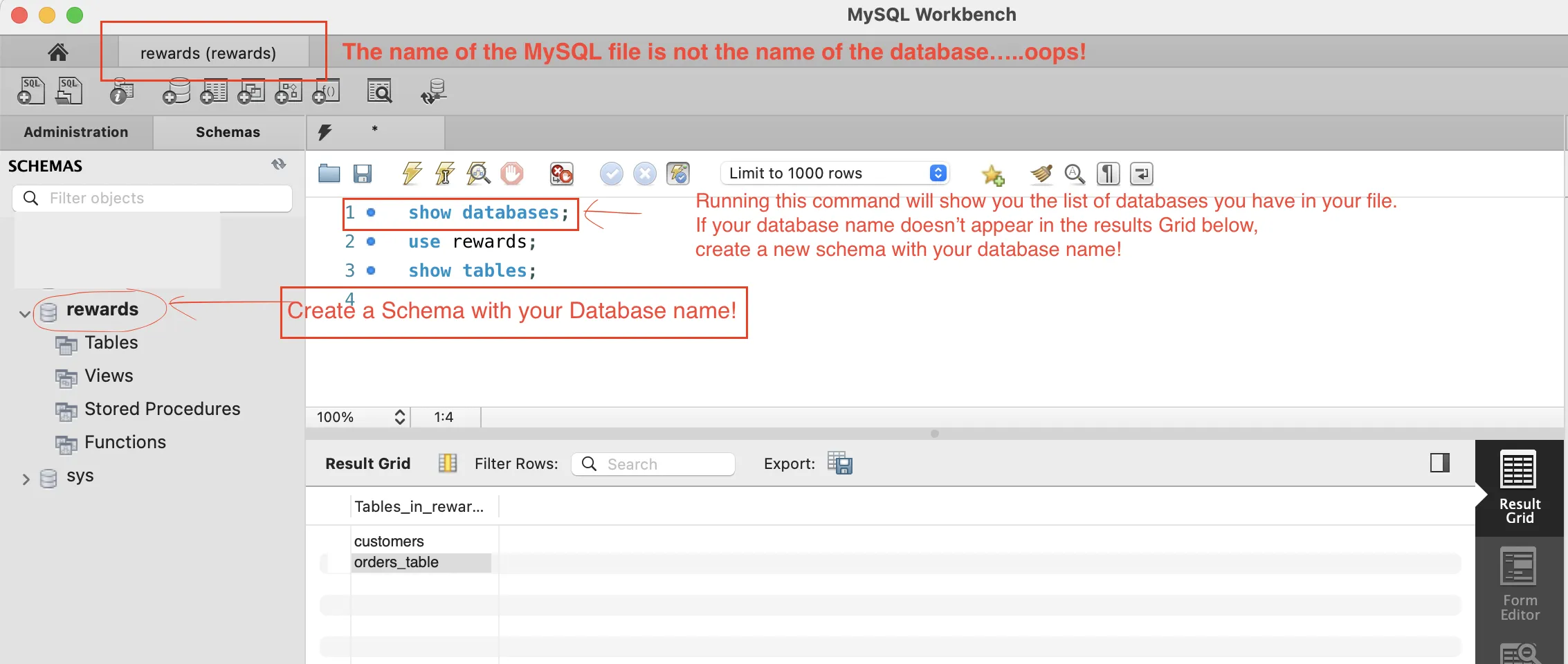Create a new view from the toolbar

pos(251,91)
